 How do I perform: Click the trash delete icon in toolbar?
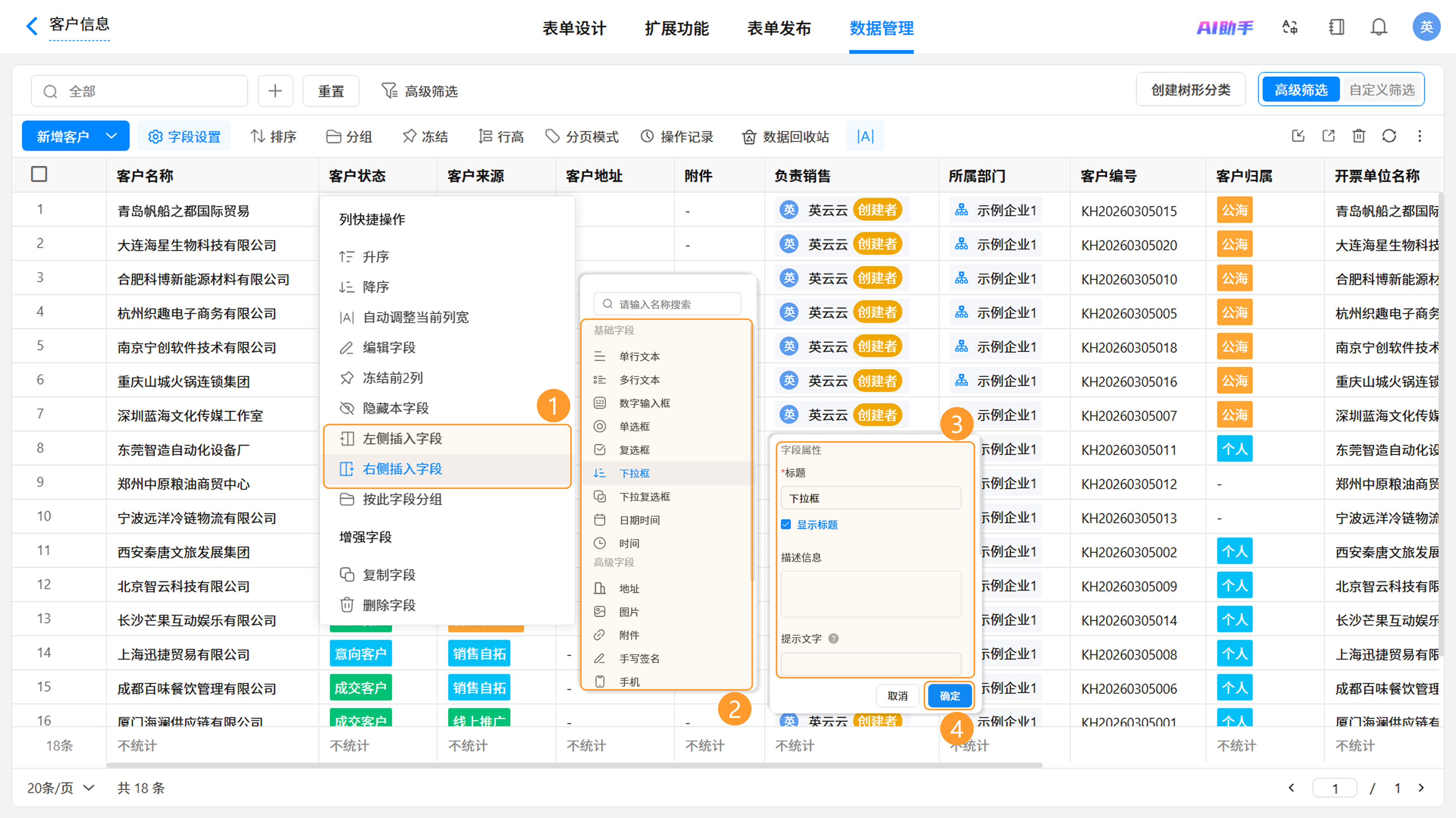click(x=1359, y=136)
